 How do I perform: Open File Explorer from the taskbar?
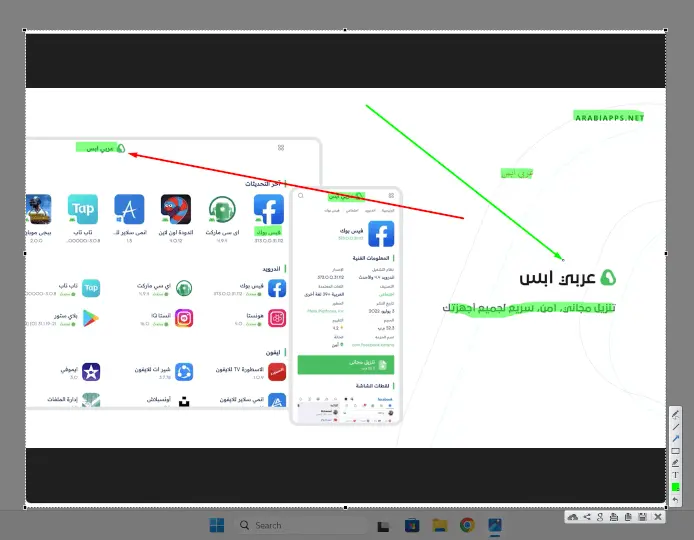pyautogui.click(x=439, y=525)
